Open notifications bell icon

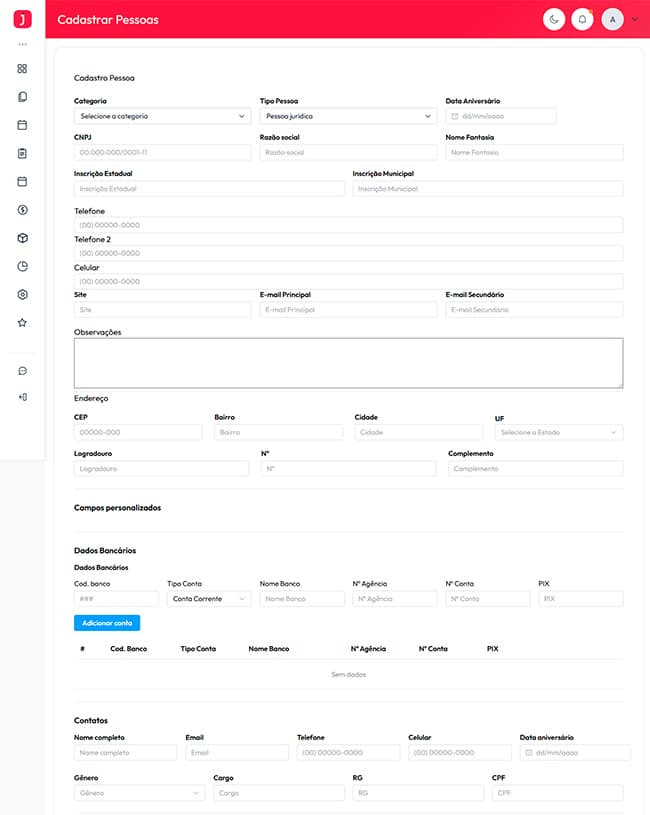click(582, 20)
